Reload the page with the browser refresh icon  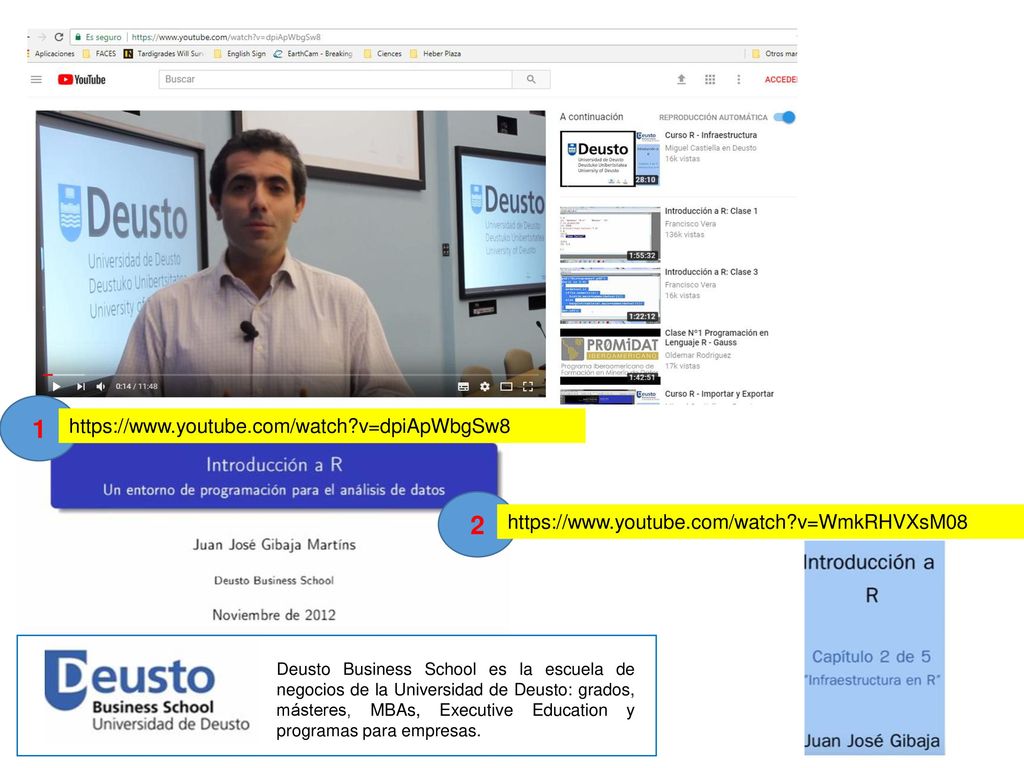59,37
